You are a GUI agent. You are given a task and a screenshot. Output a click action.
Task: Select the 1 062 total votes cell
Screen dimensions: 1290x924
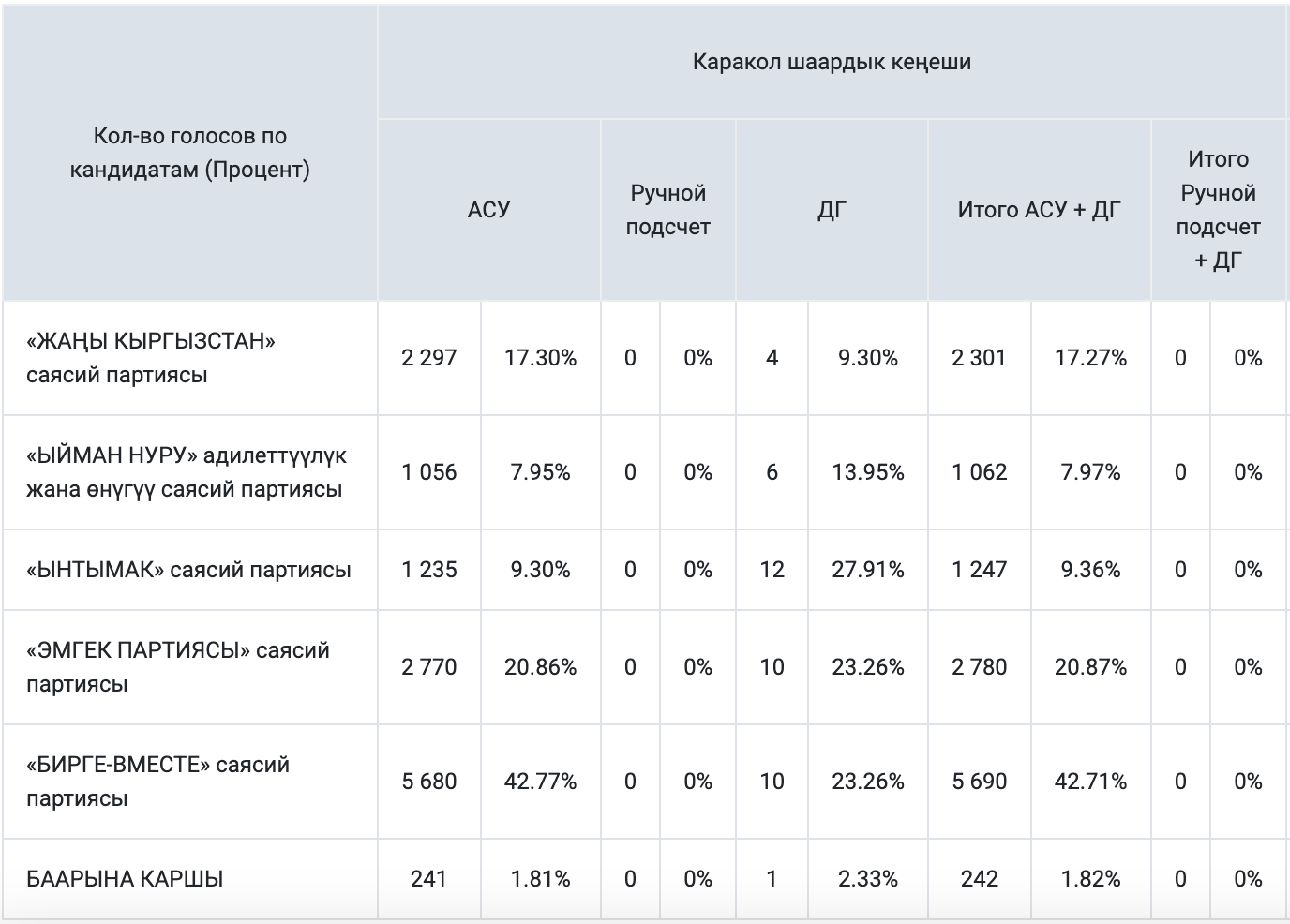click(979, 472)
